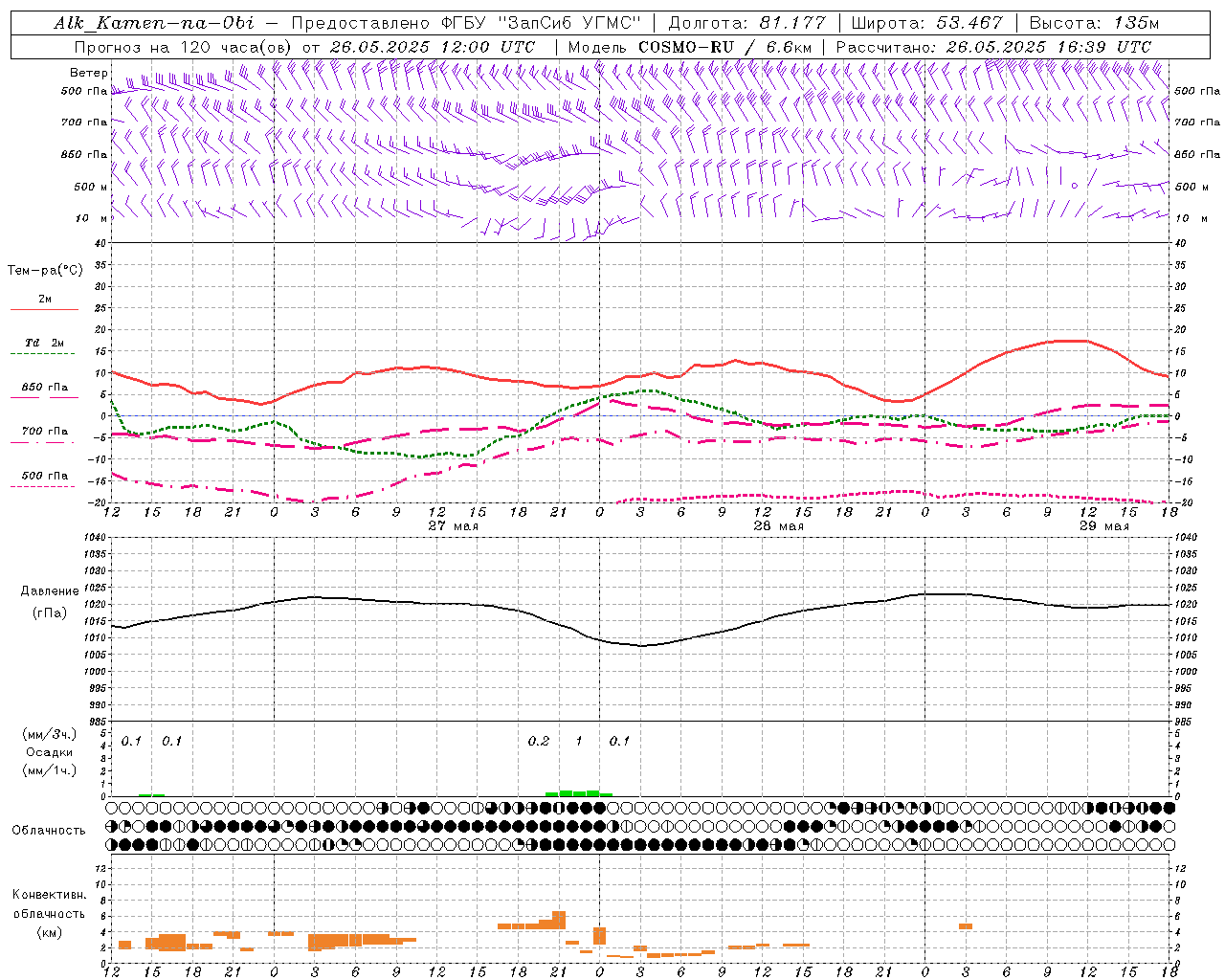Screen dimensions: 1225x980
Task: Click the Ветер panel label
Action: [x=88, y=73]
